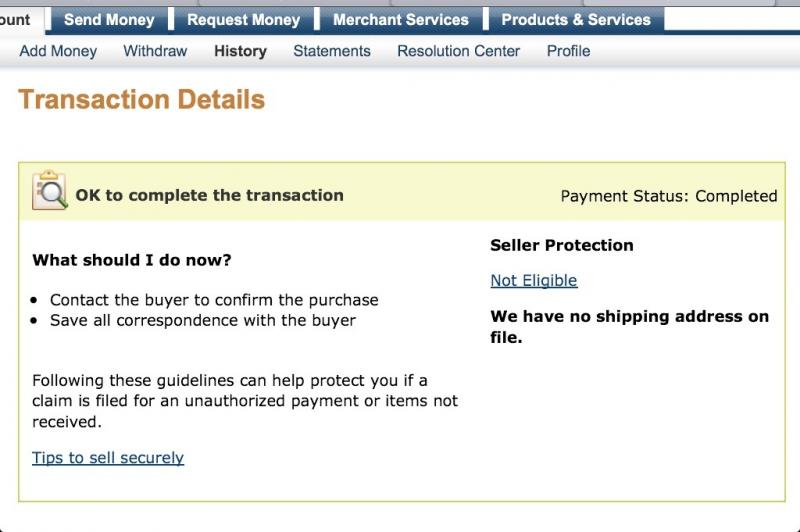Switch to Request Money tab
Viewport: 800px width, 532px height.
click(x=243, y=20)
